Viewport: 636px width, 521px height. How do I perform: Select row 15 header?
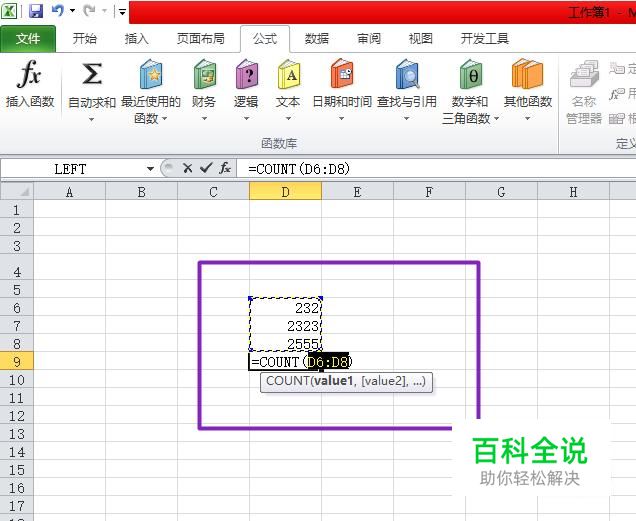click(x=17, y=470)
